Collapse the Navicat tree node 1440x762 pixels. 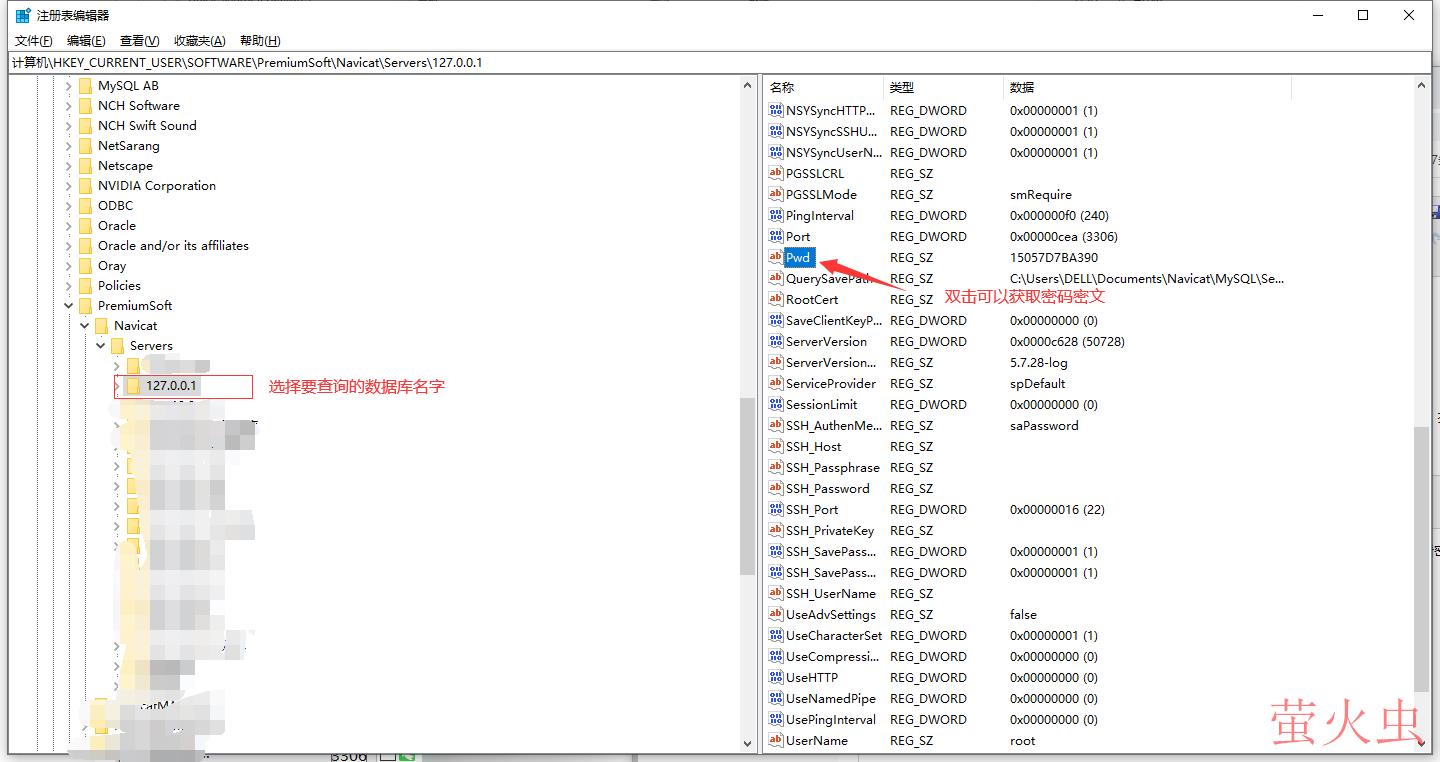pyautogui.click(x=85, y=326)
